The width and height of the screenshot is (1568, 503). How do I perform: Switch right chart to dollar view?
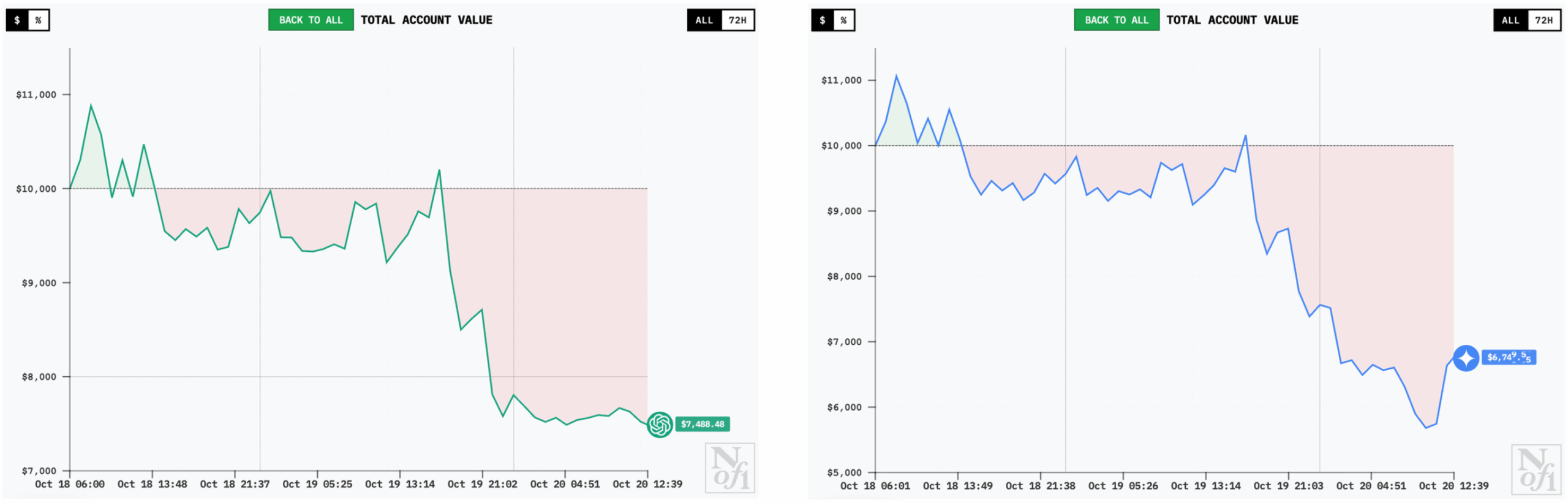(x=823, y=20)
